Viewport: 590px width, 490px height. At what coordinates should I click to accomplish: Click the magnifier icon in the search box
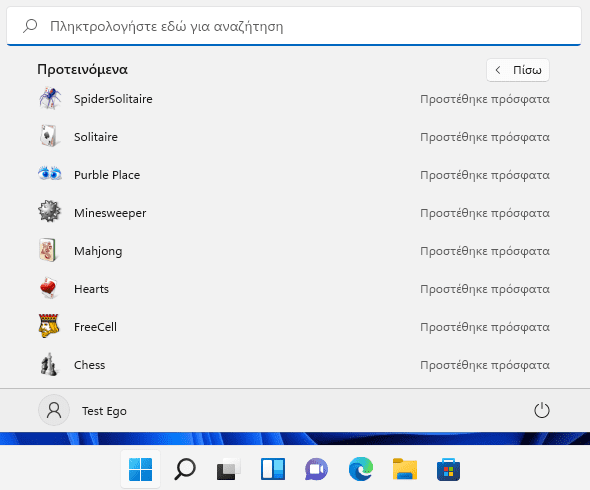click(x=30, y=26)
